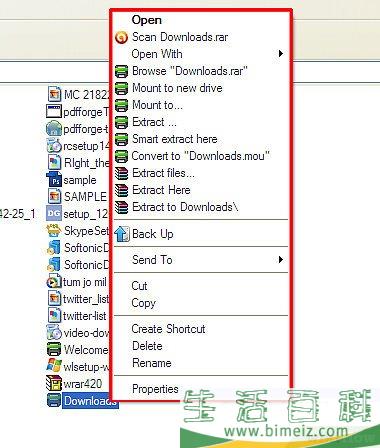Click the drive icon next to Mount to new drive

[x=121, y=88]
